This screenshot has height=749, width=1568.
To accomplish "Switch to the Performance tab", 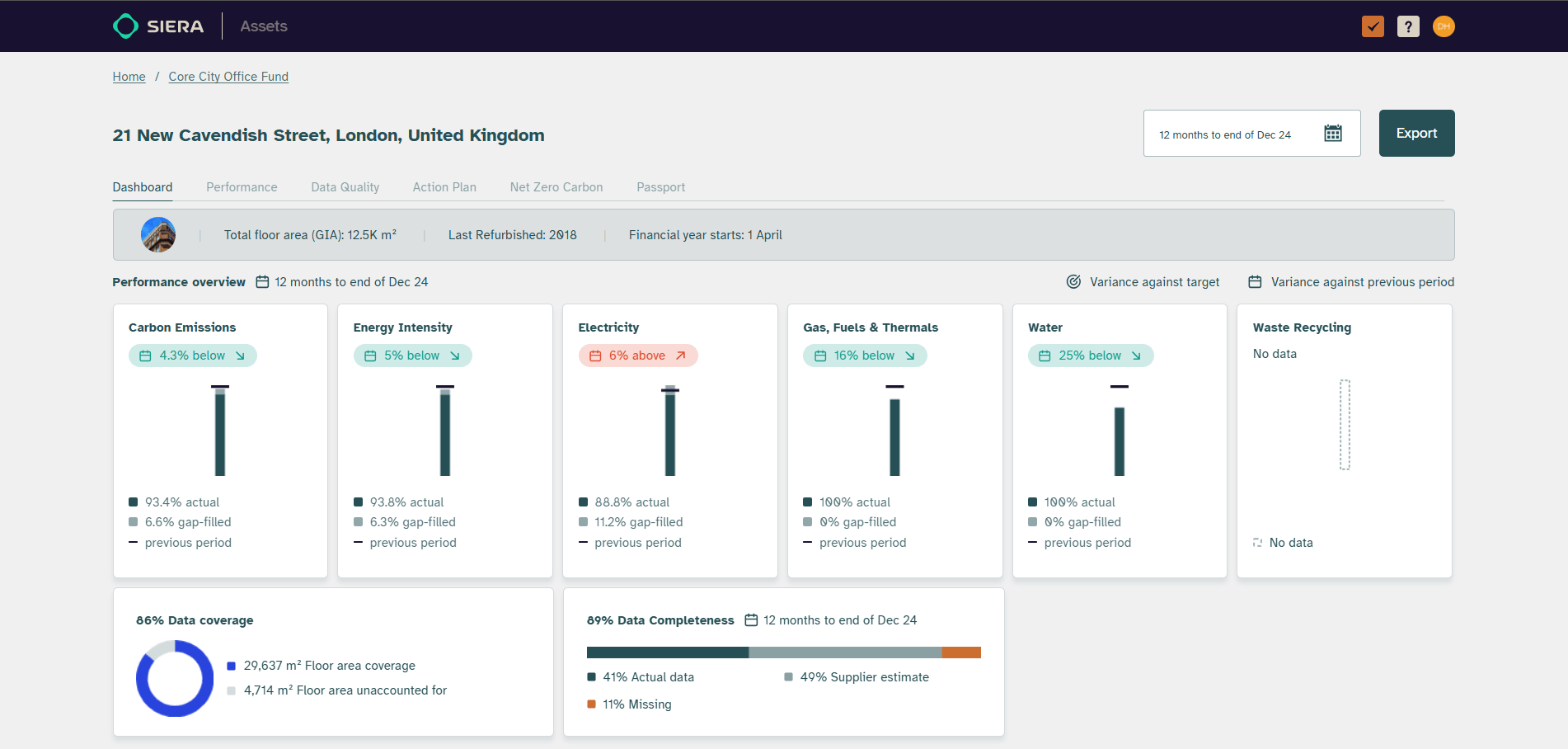I will pyautogui.click(x=242, y=187).
